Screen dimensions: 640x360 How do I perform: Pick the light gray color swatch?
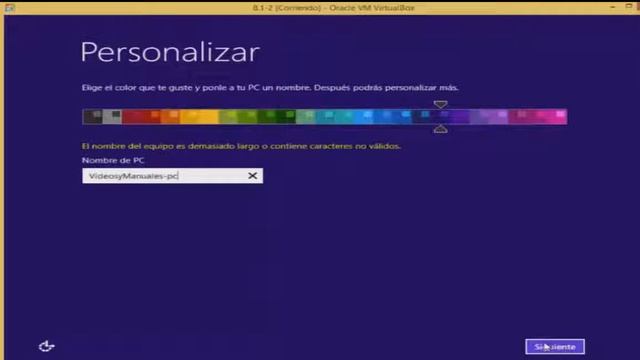[112, 117]
